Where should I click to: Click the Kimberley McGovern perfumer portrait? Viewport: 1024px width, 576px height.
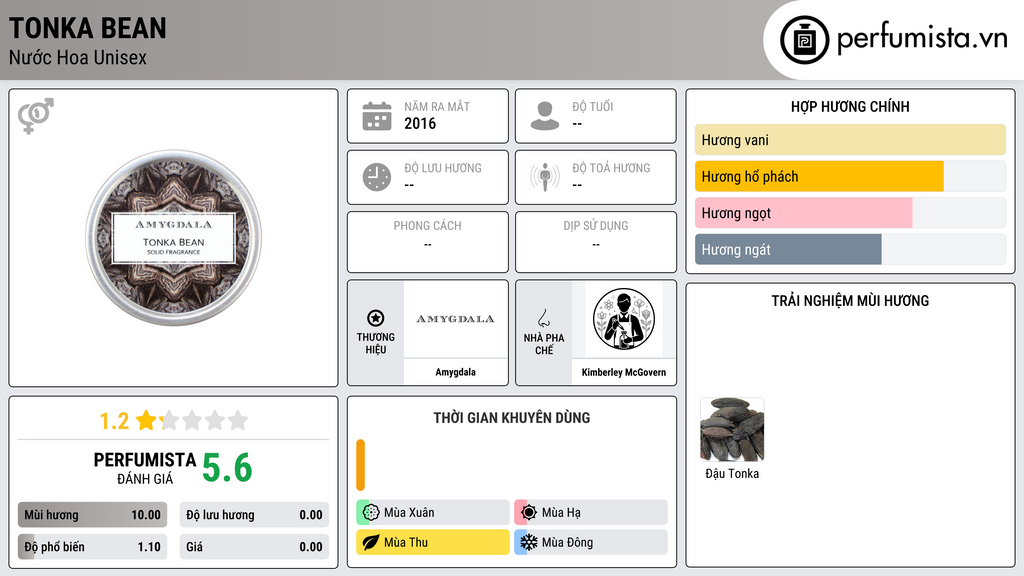(x=624, y=319)
